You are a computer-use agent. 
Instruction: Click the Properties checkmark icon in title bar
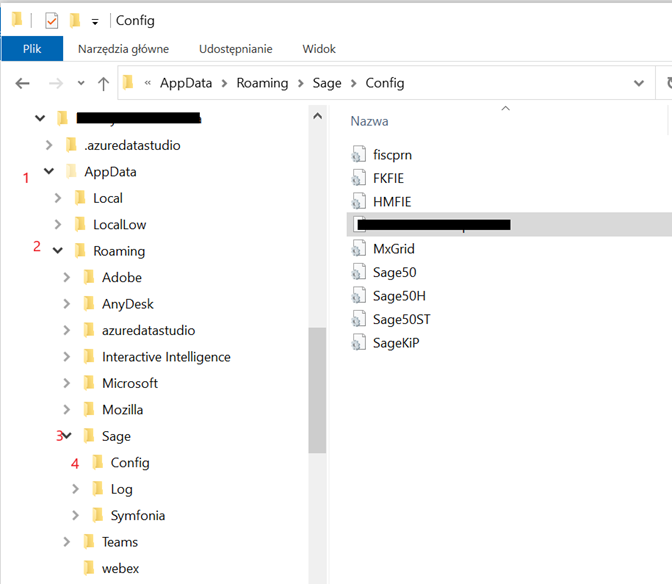(x=51, y=21)
